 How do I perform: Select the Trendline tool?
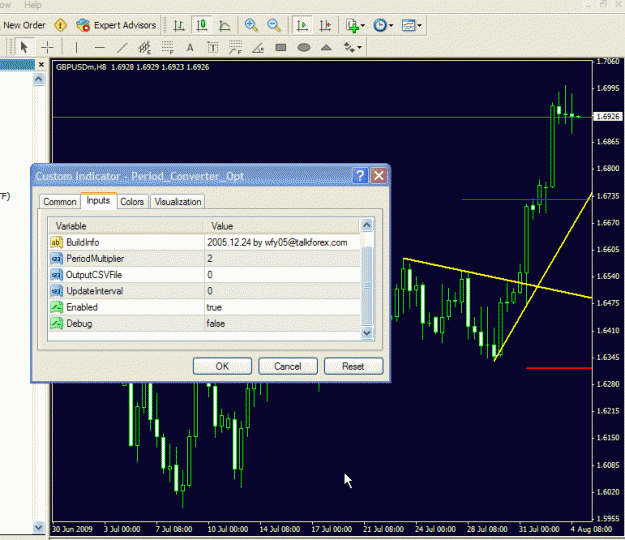(x=122, y=47)
